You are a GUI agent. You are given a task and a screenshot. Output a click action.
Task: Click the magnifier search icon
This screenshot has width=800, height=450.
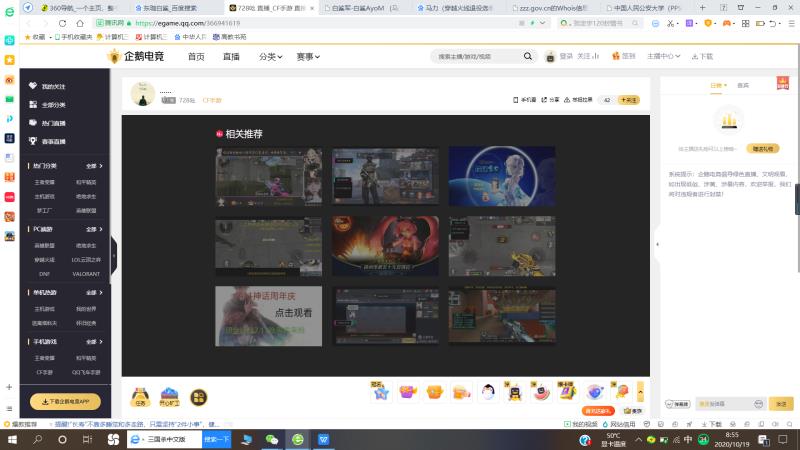click(x=528, y=56)
